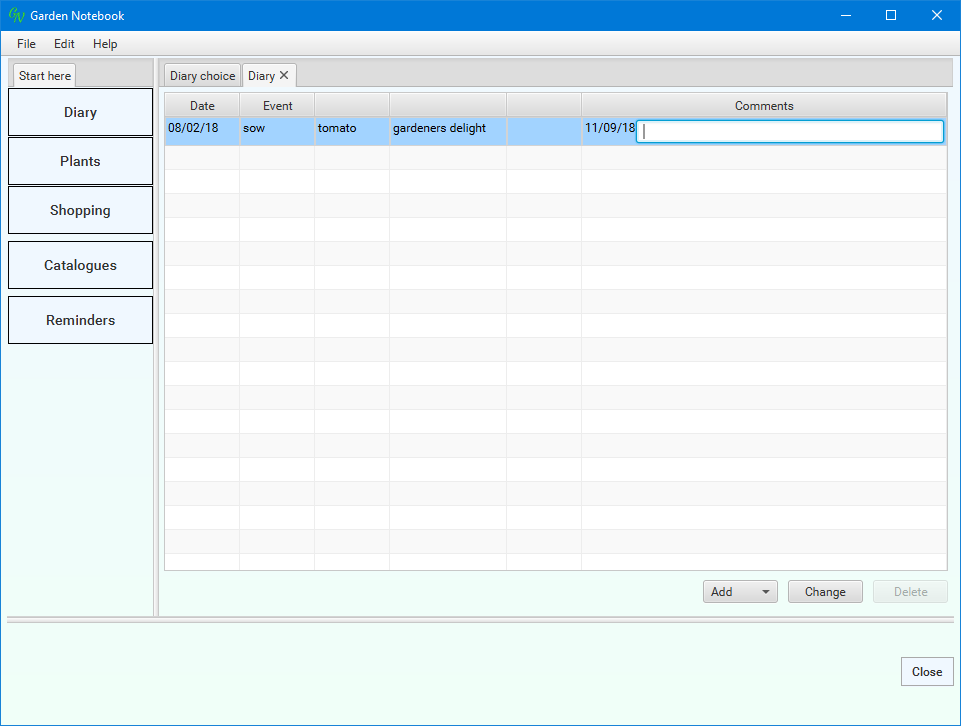Click the Close button at bottom right
Viewport: 961px width, 726px height.
coord(926,672)
